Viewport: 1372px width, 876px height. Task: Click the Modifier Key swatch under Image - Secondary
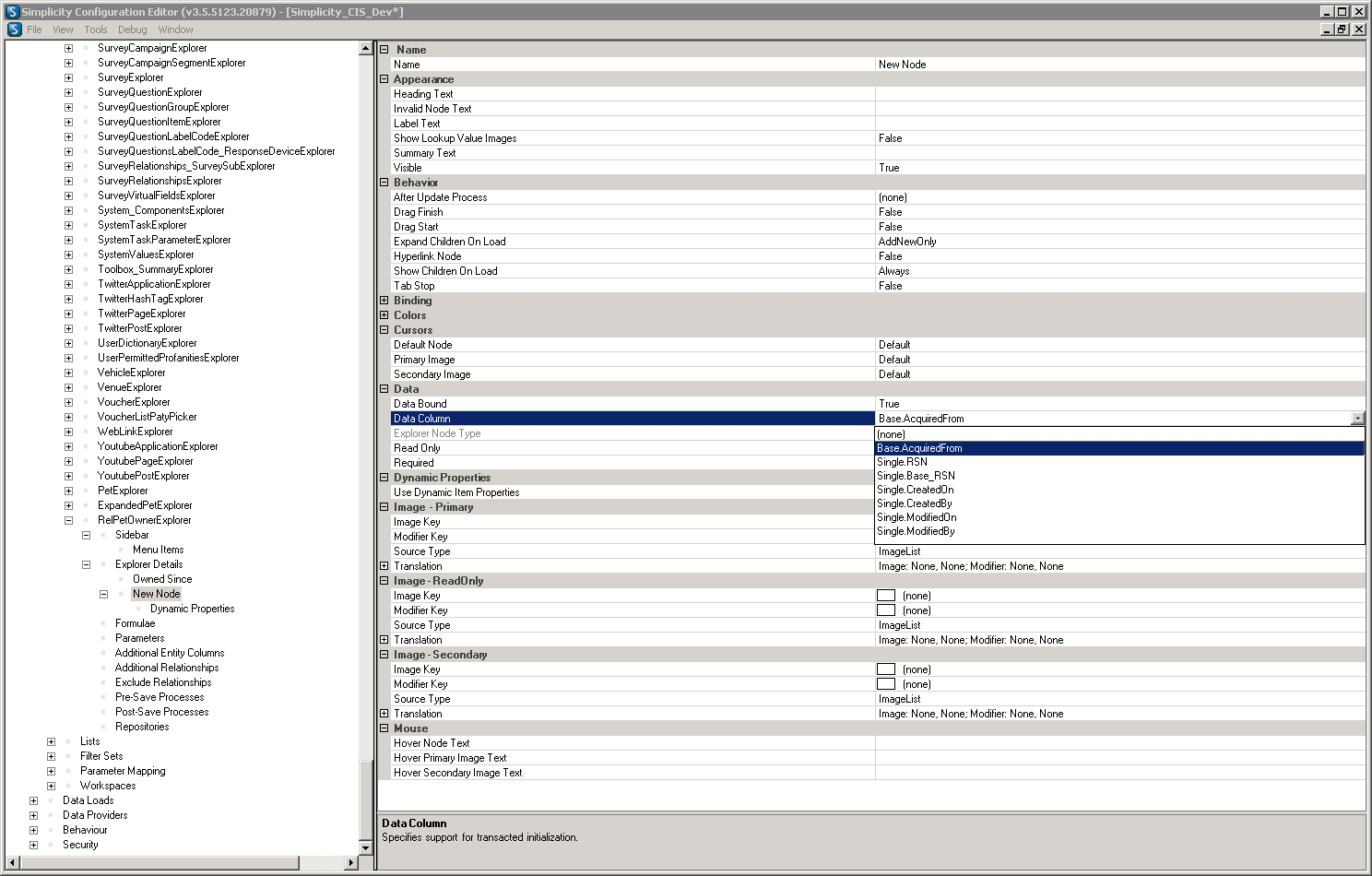click(885, 684)
